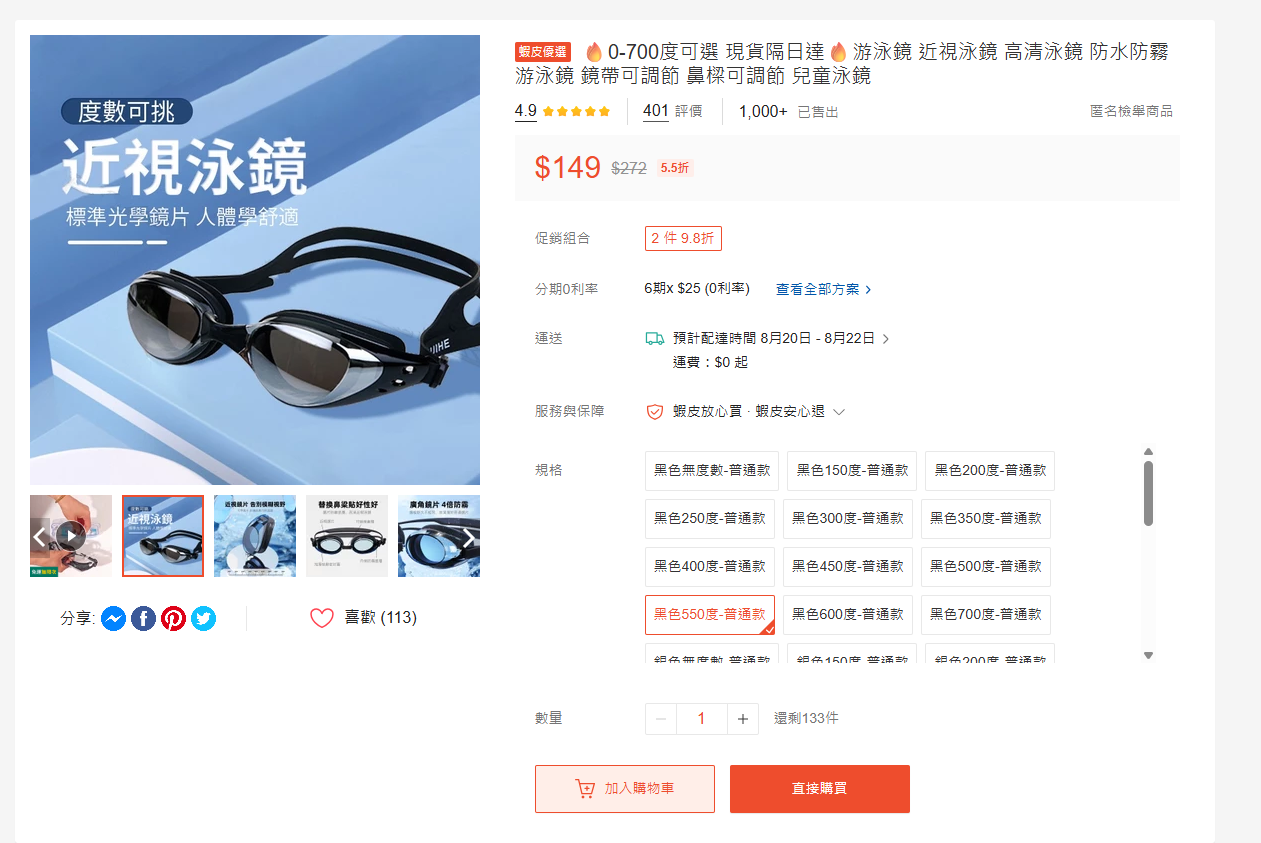The width and height of the screenshot is (1261, 843).
Task: Add item with 加入購物車 button
Action: 625,789
